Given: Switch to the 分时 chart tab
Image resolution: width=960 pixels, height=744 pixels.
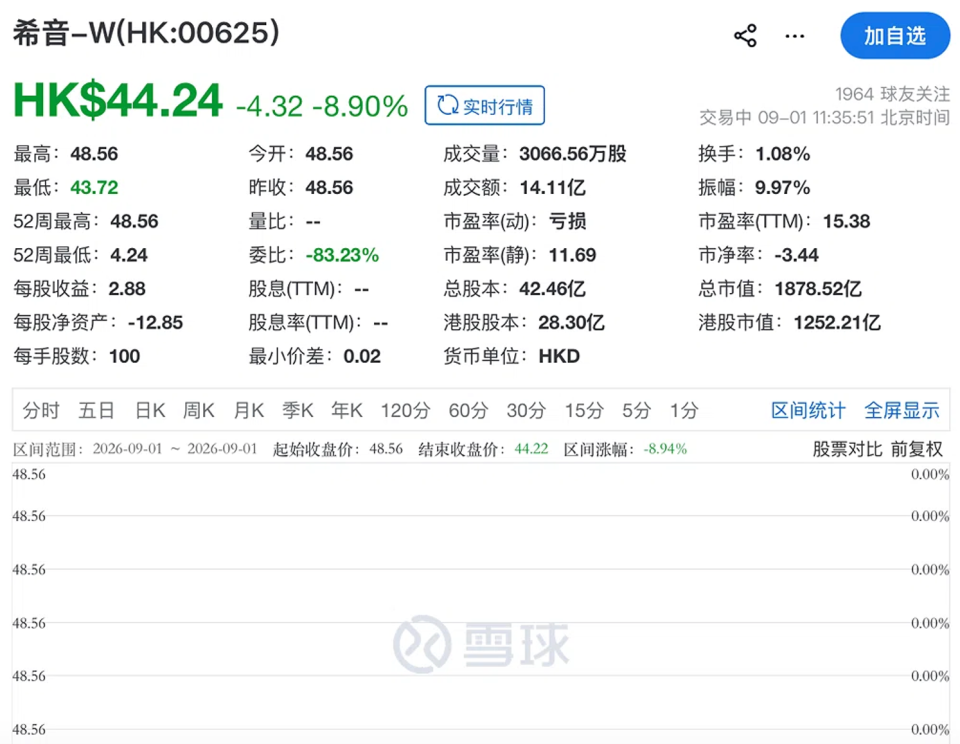Looking at the screenshot, I should tap(42, 410).
